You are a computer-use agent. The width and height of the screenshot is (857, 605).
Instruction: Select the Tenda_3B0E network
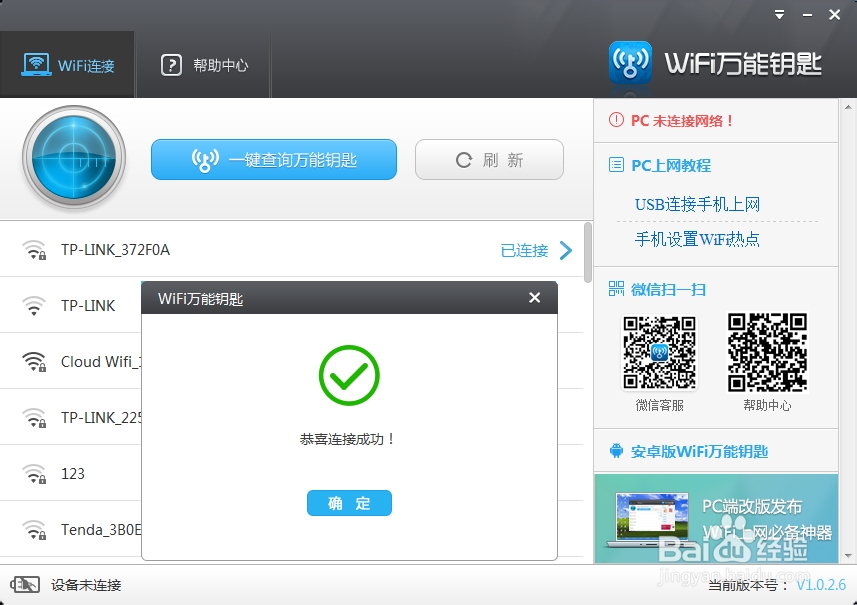(x=71, y=530)
